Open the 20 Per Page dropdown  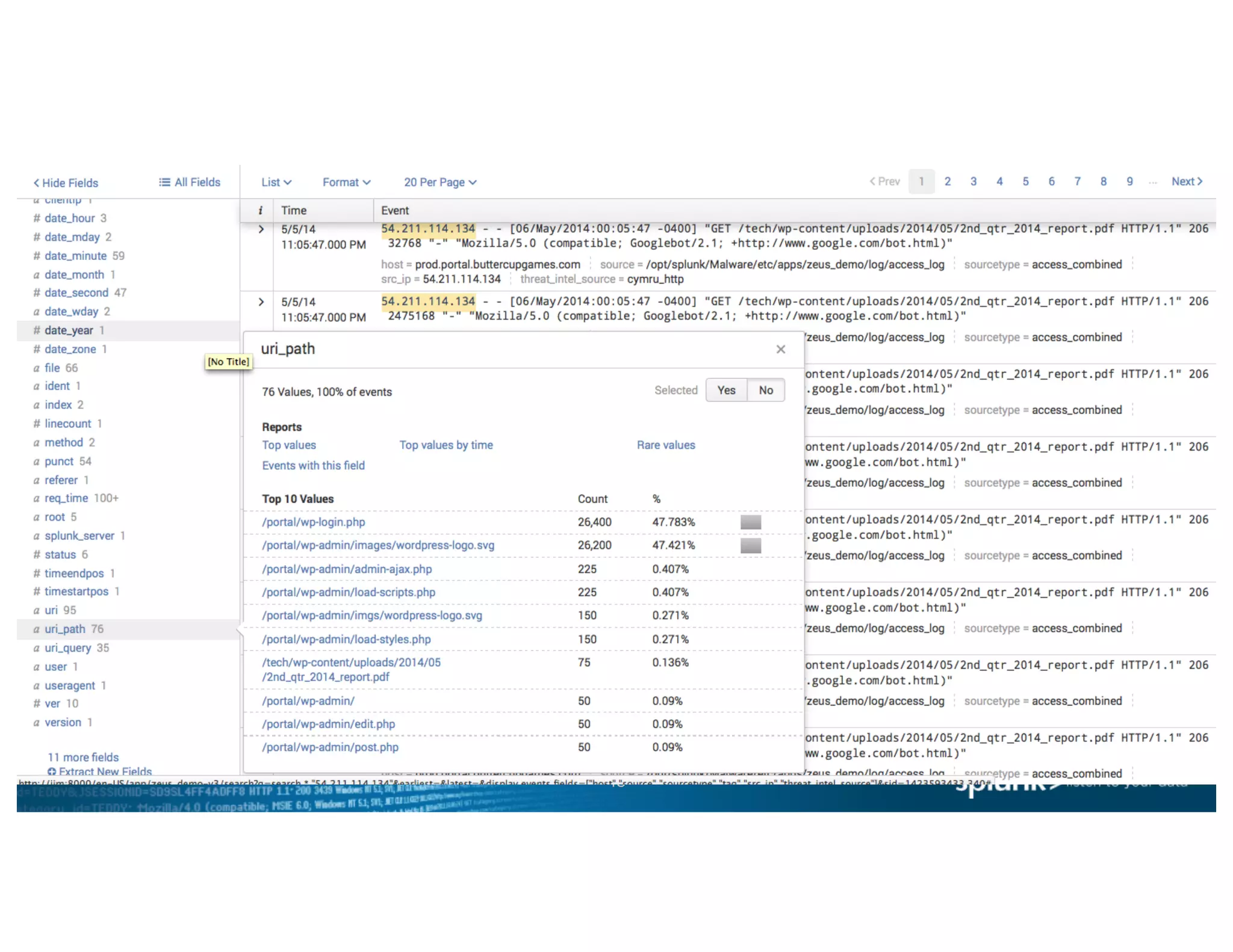(x=440, y=182)
